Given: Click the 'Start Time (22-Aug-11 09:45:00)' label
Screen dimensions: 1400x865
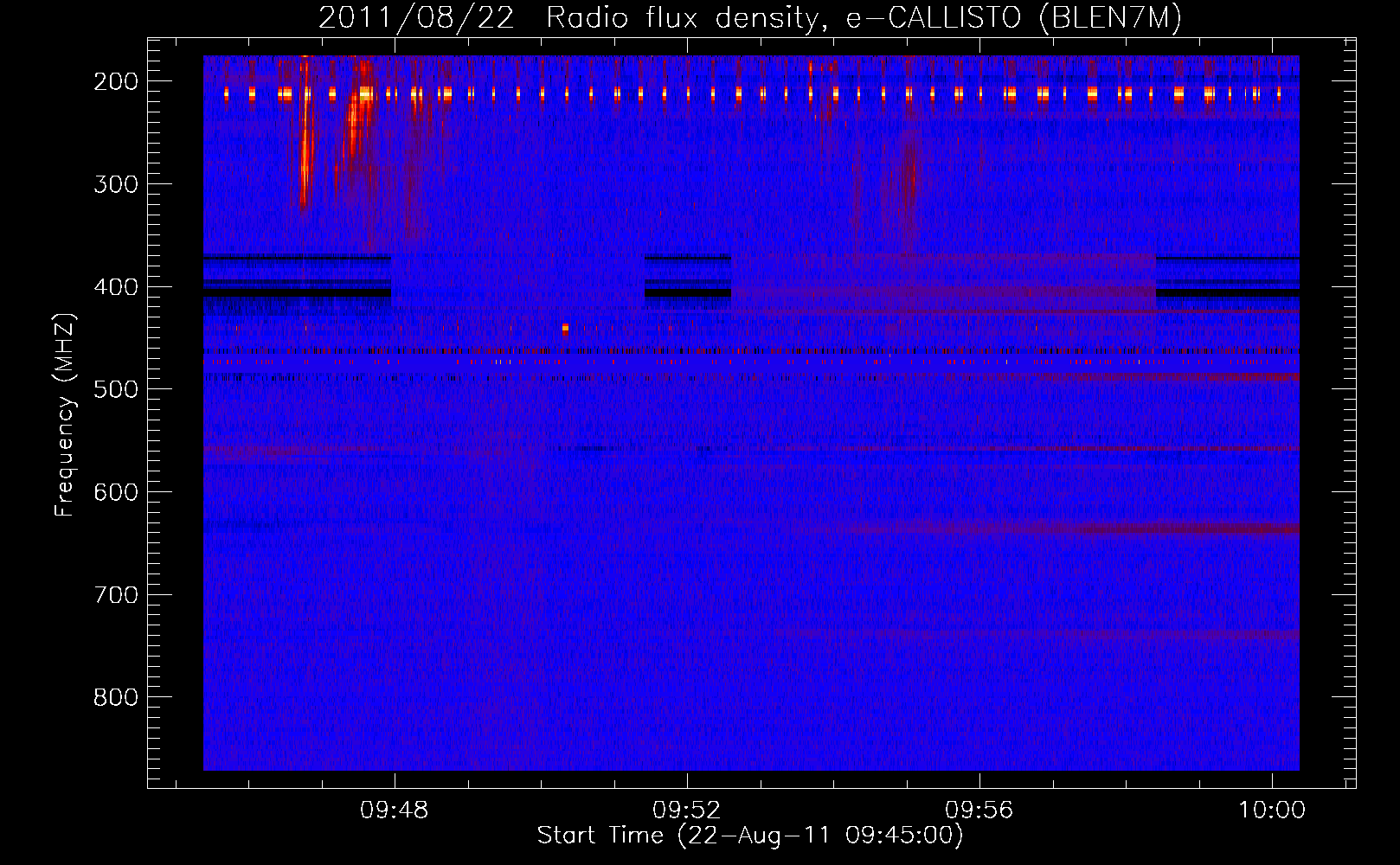Looking at the screenshot, I should pos(750,836).
